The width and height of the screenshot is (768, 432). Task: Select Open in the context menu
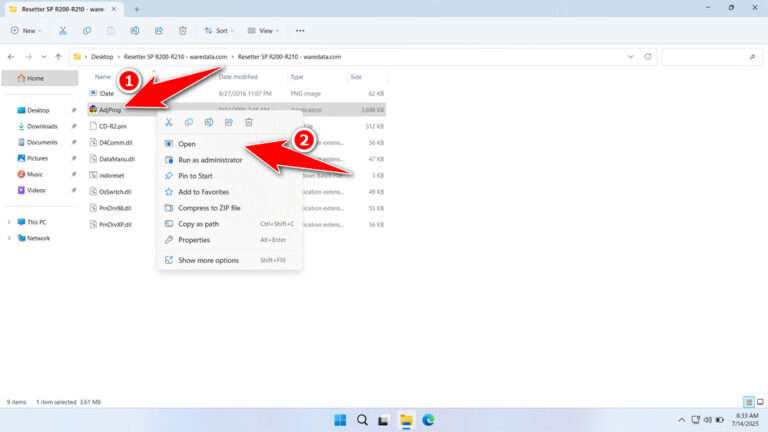click(187, 144)
